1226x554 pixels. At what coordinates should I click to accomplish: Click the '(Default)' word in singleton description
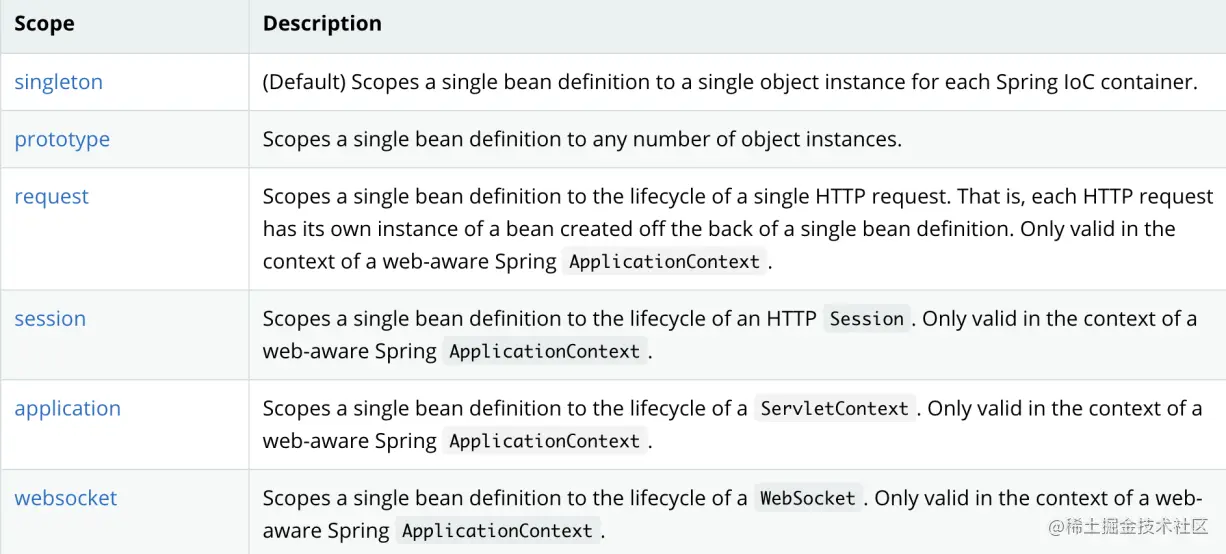304,82
